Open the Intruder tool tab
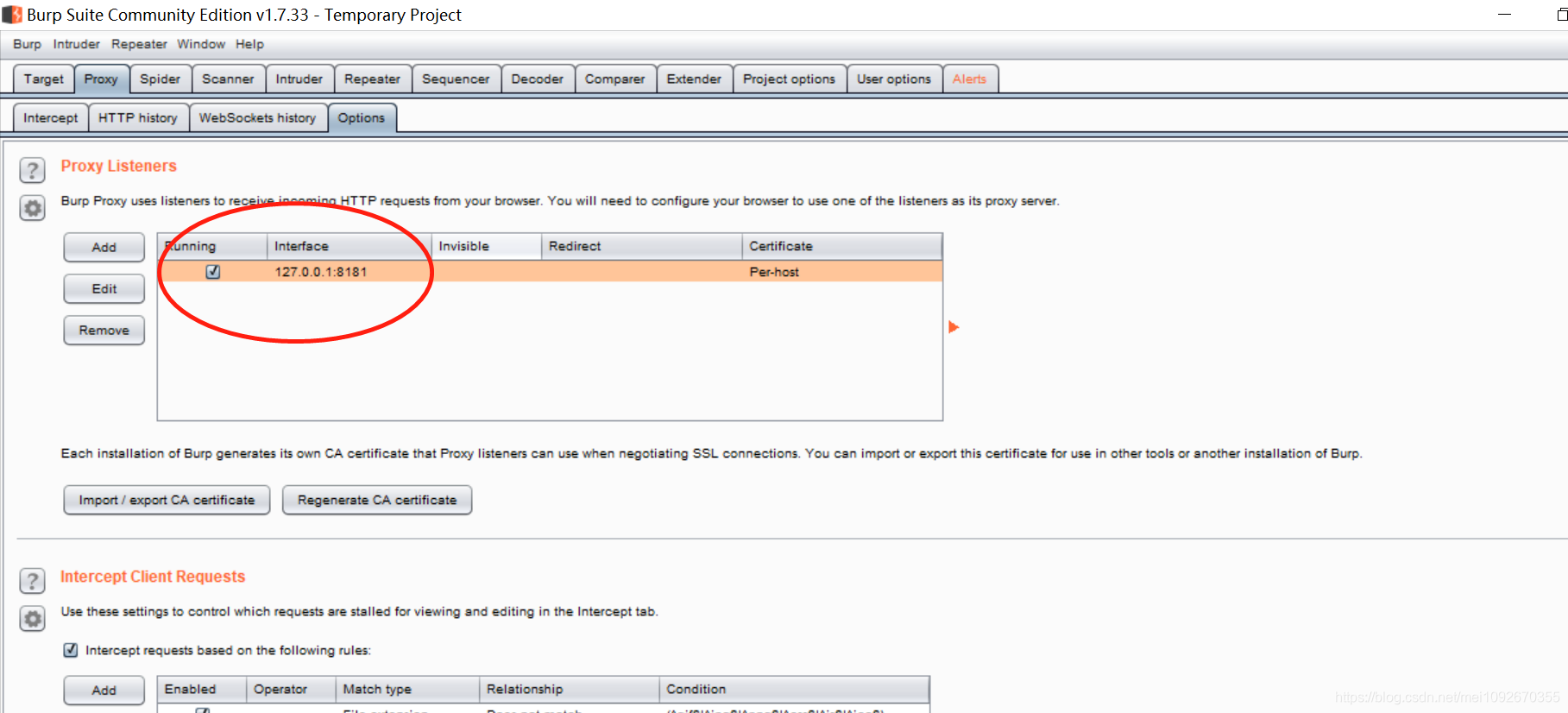This screenshot has height=713, width=1568. [299, 79]
